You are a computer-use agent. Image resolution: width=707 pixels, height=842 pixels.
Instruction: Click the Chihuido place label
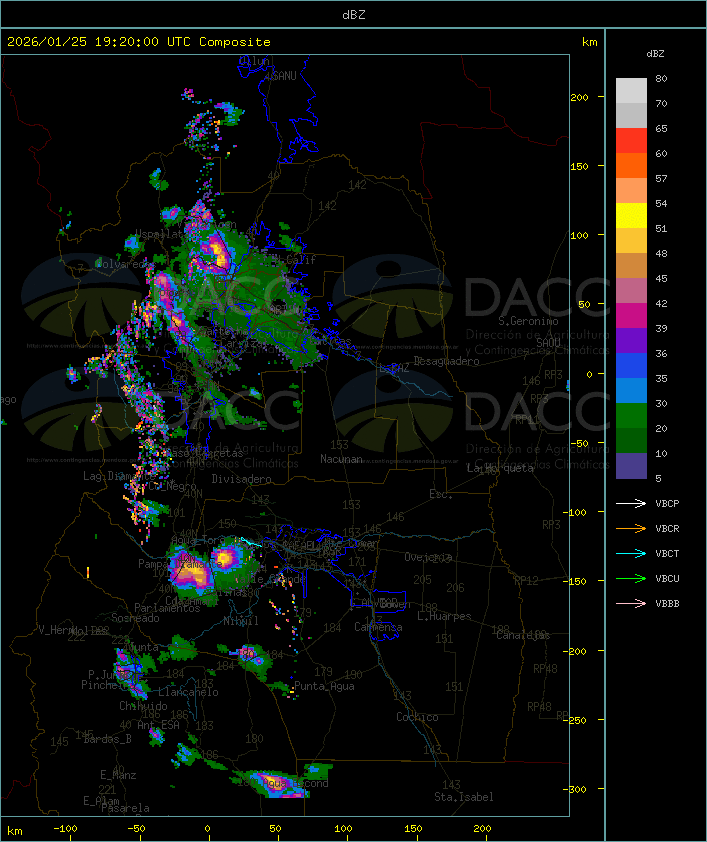(x=143, y=706)
